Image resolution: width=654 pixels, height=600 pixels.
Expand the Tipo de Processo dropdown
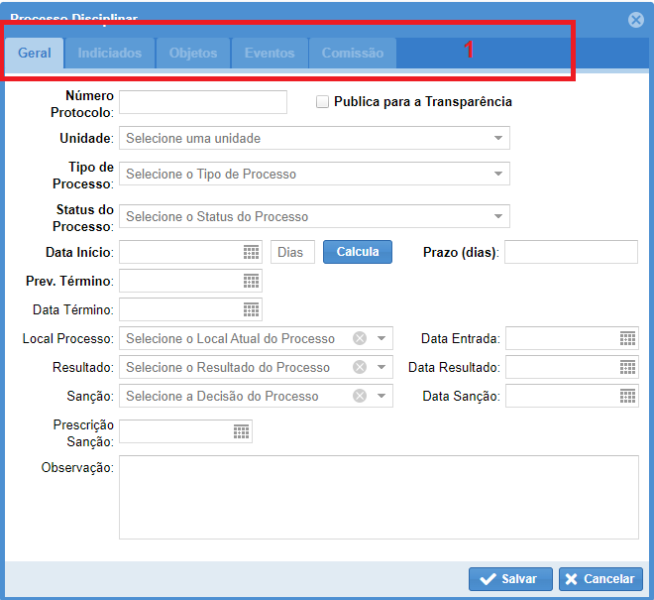[x=498, y=174]
